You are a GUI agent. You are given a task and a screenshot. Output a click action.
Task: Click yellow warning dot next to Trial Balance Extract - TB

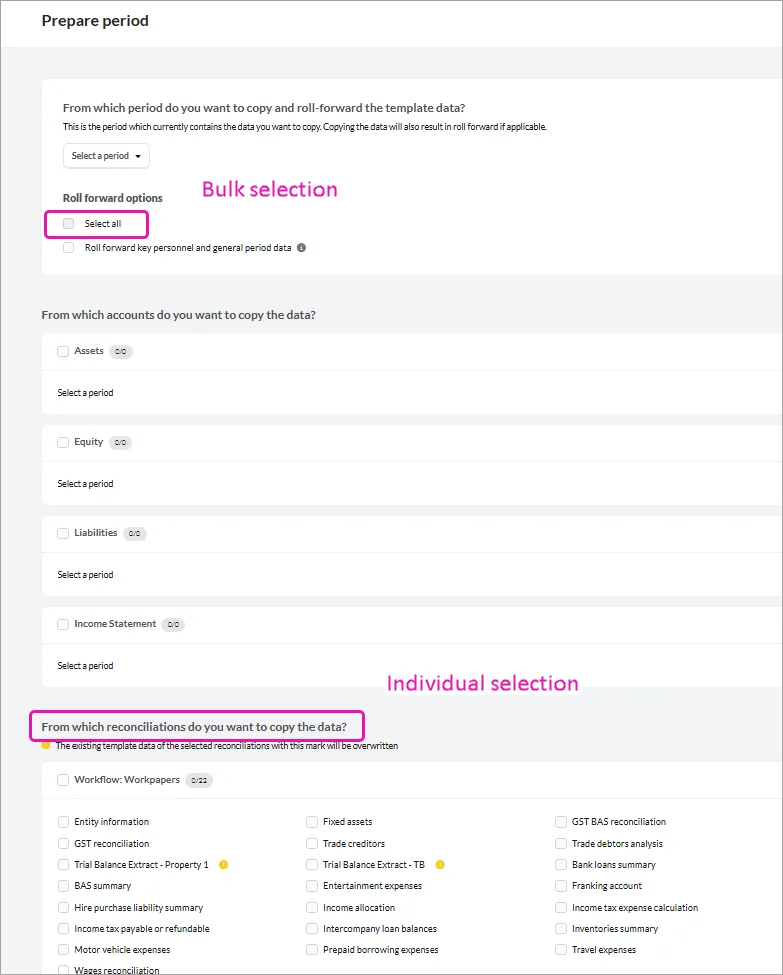pos(440,864)
